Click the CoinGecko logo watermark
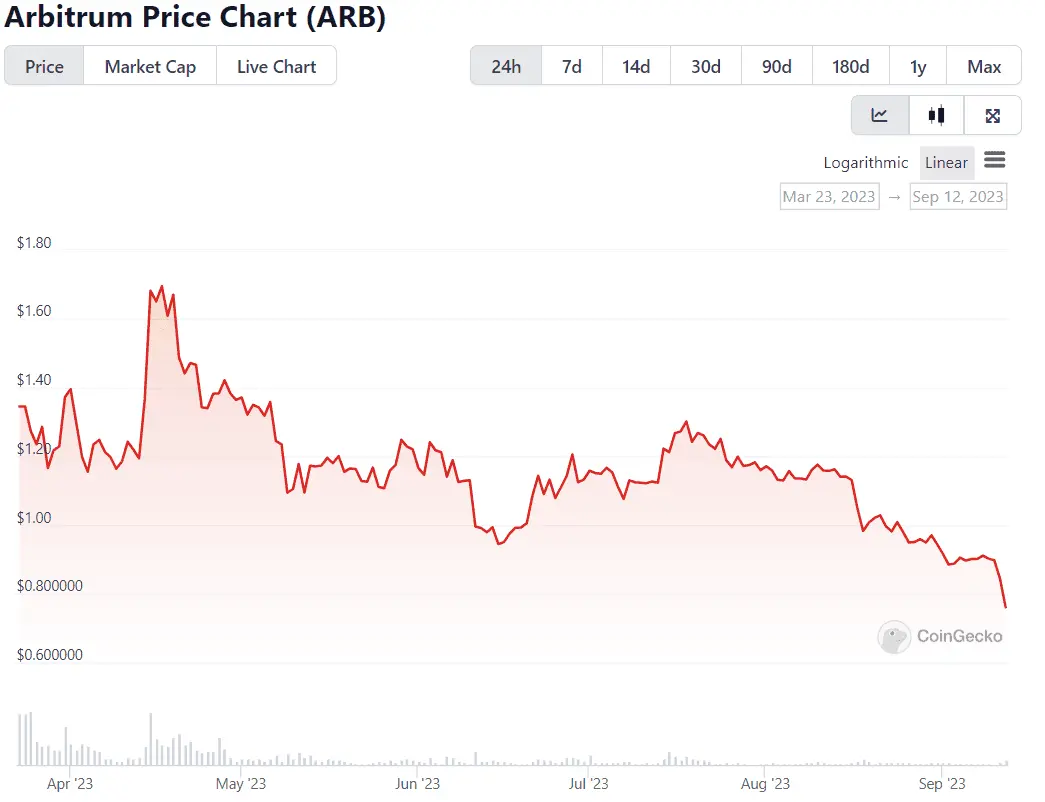The image size is (1045, 802). pos(939,637)
